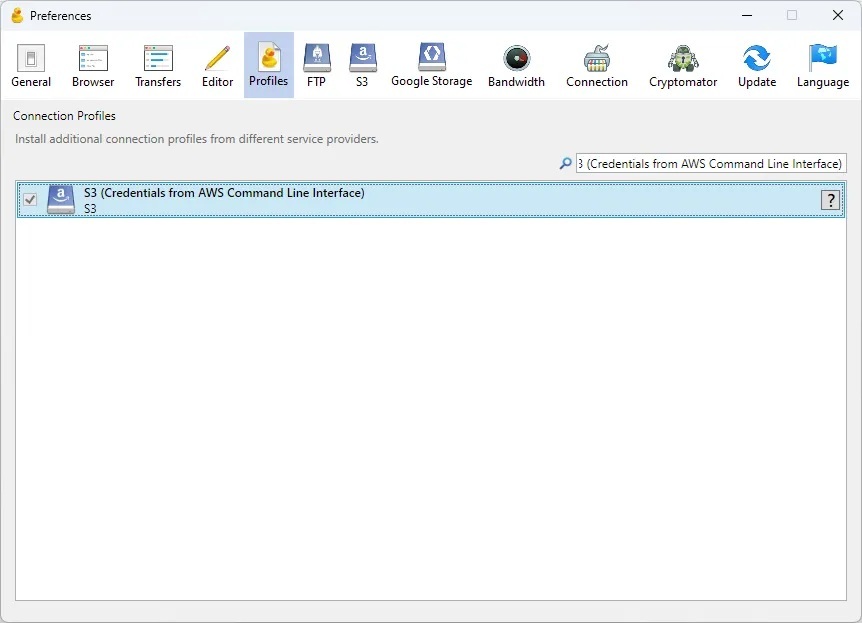Click the profile search text field
Viewport: 862px width, 623px height.
point(711,163)
